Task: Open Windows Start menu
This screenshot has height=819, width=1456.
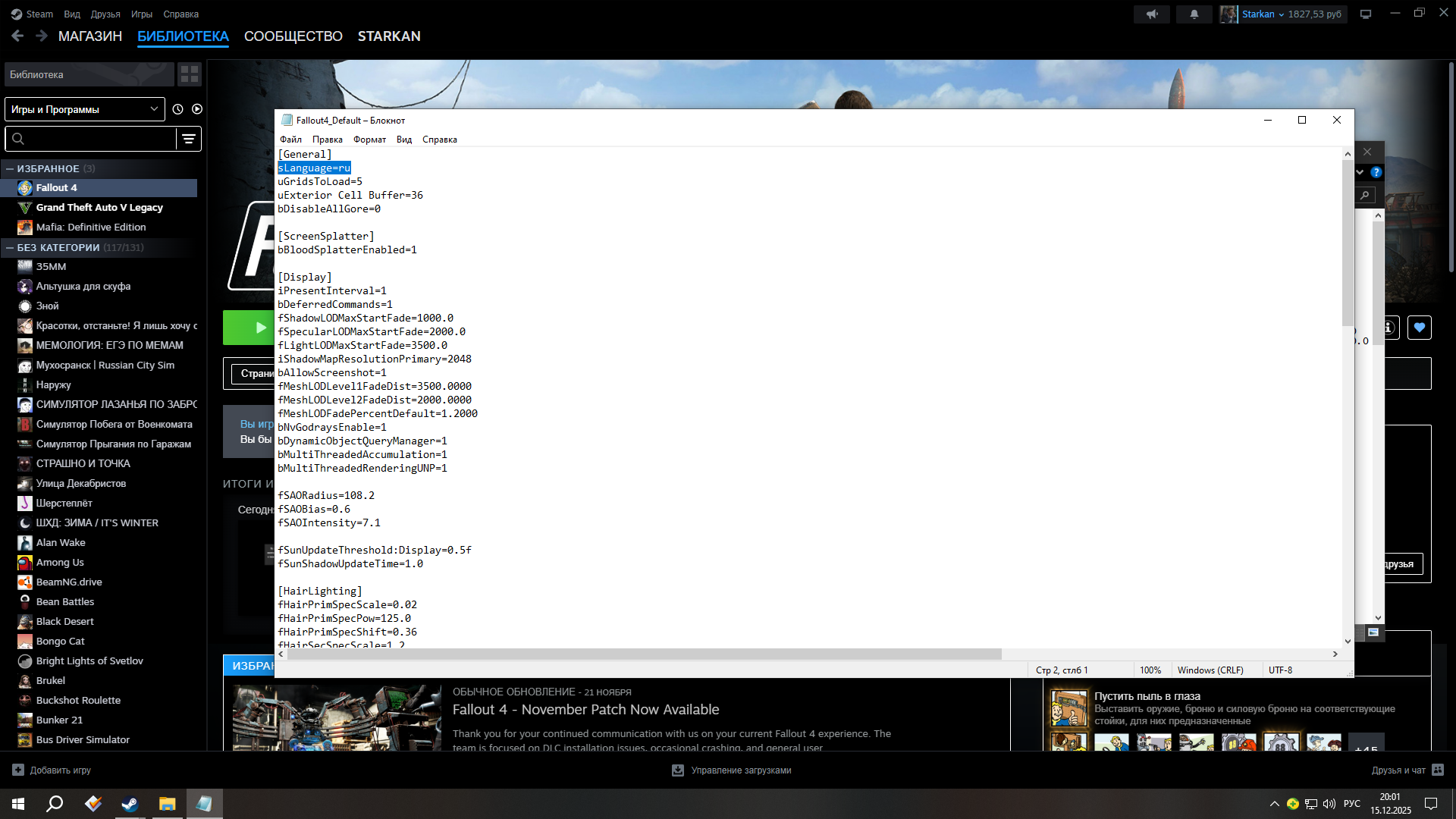Action: coord(18,804)
